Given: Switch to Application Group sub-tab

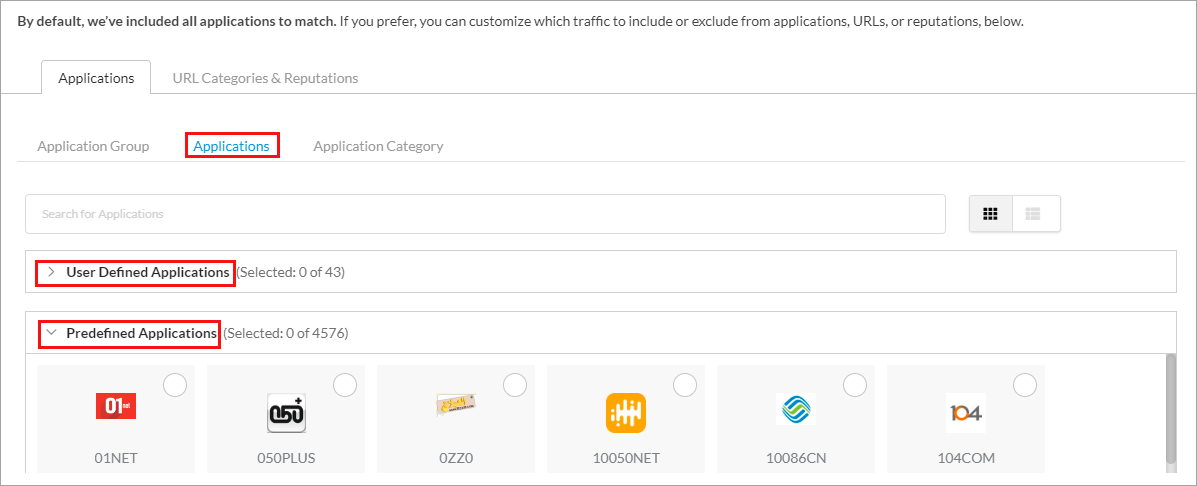Looking at the screenshot, I should coord(93,146).
